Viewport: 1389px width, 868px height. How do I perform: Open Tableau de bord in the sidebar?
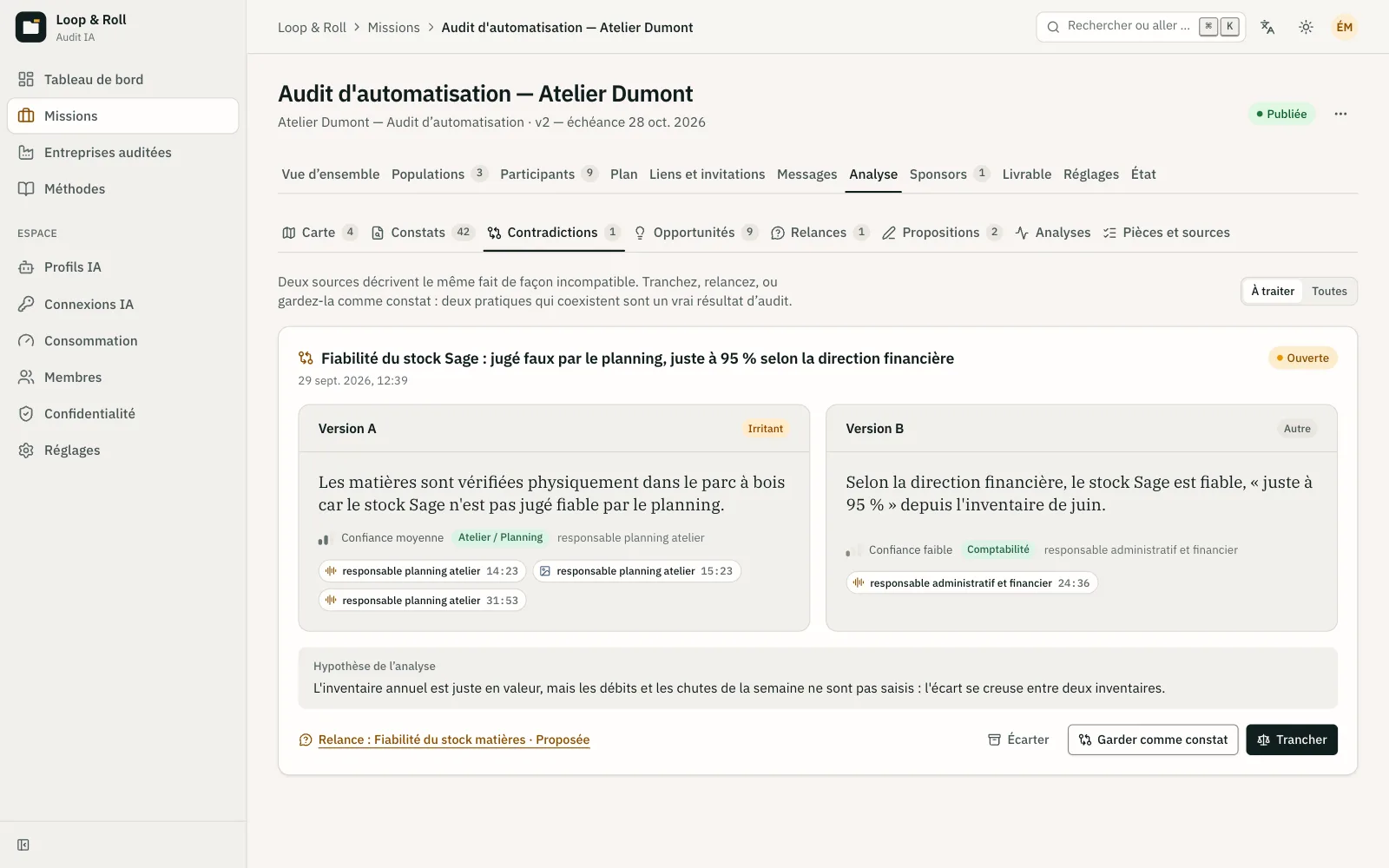coord(122,79)
